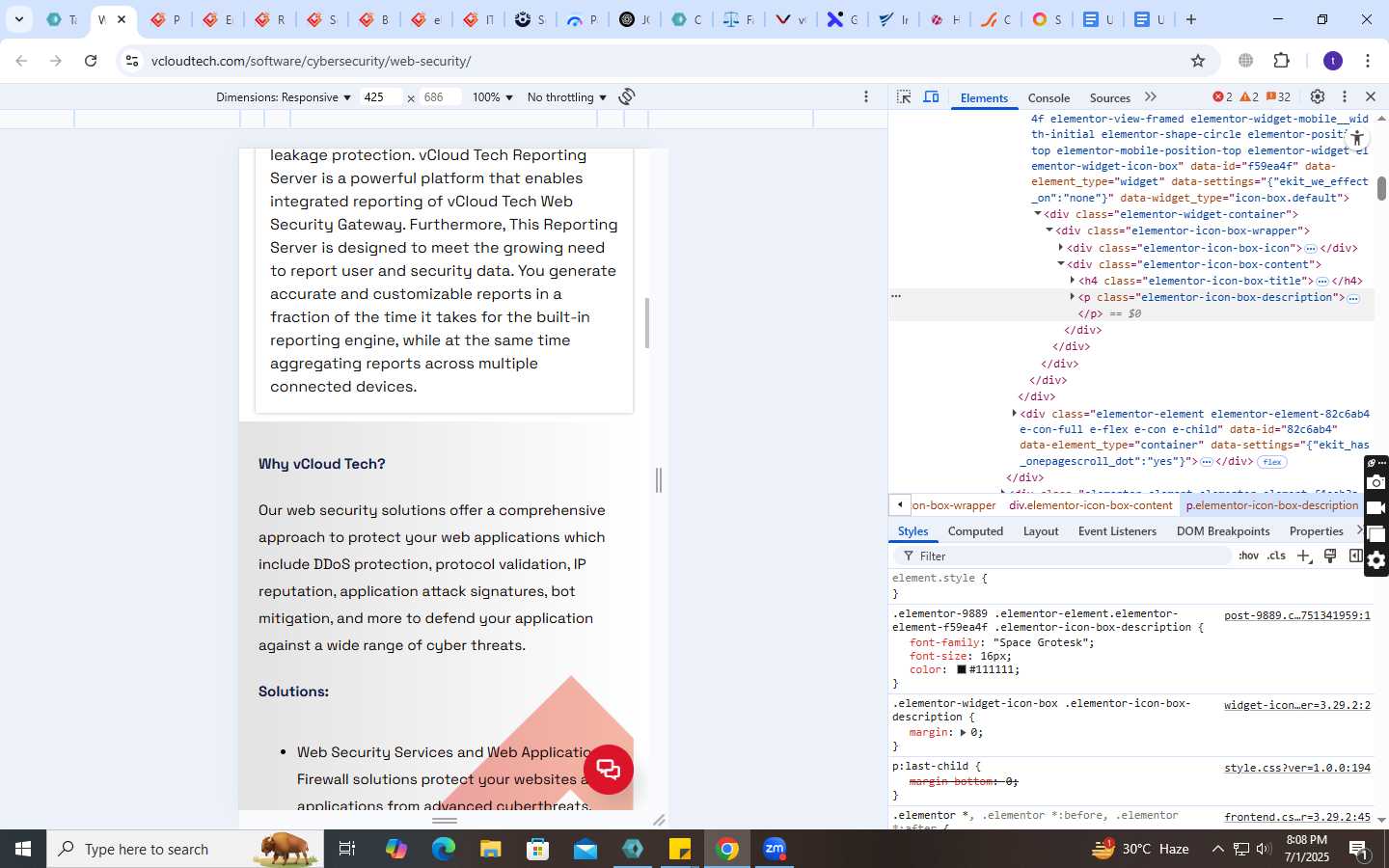Toggle the device toolbar icon in DevTools
Screen dimensions: 1389x868
click(932, 96)
